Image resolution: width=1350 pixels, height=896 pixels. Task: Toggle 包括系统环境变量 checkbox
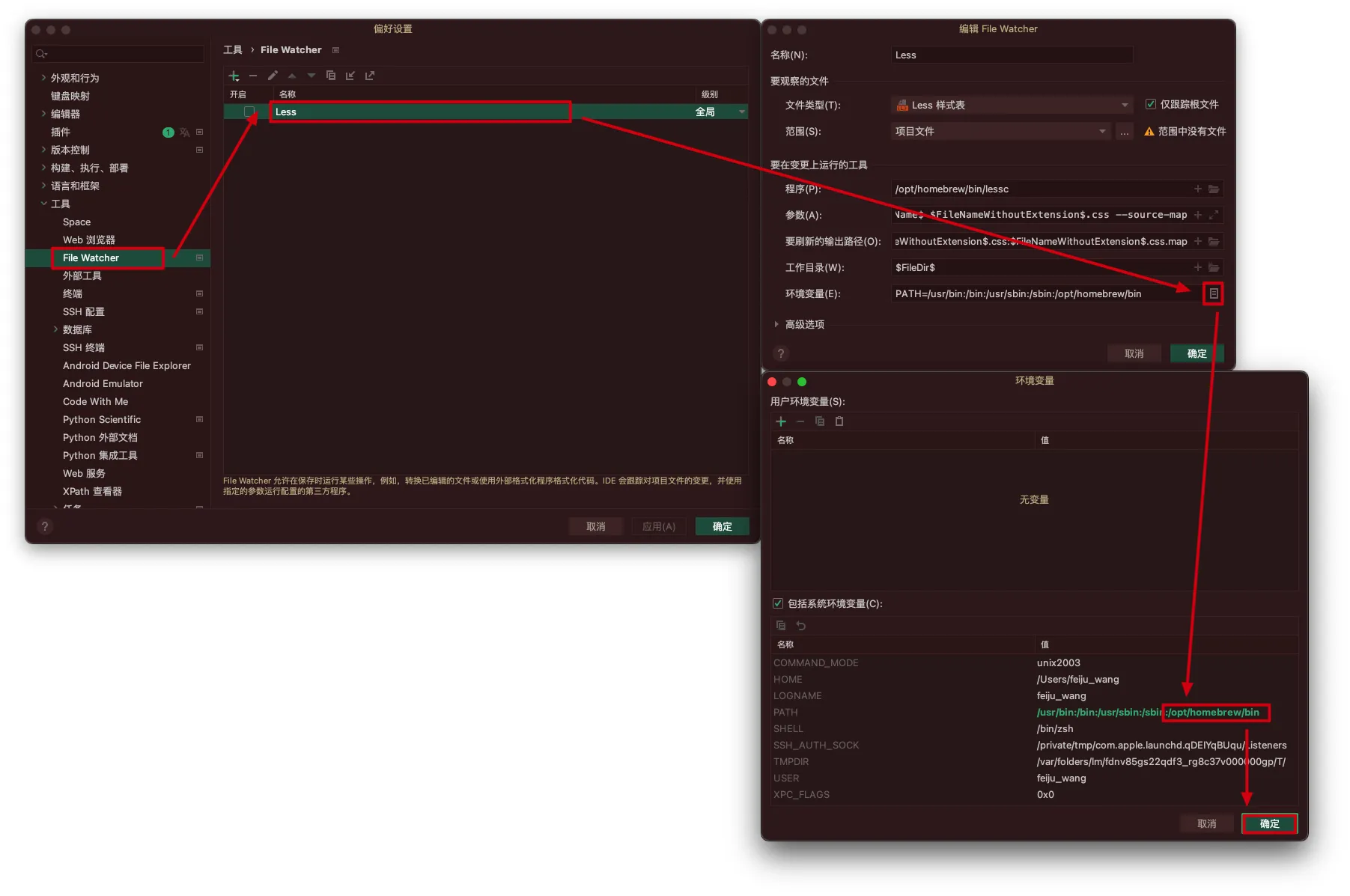[778, 603]
